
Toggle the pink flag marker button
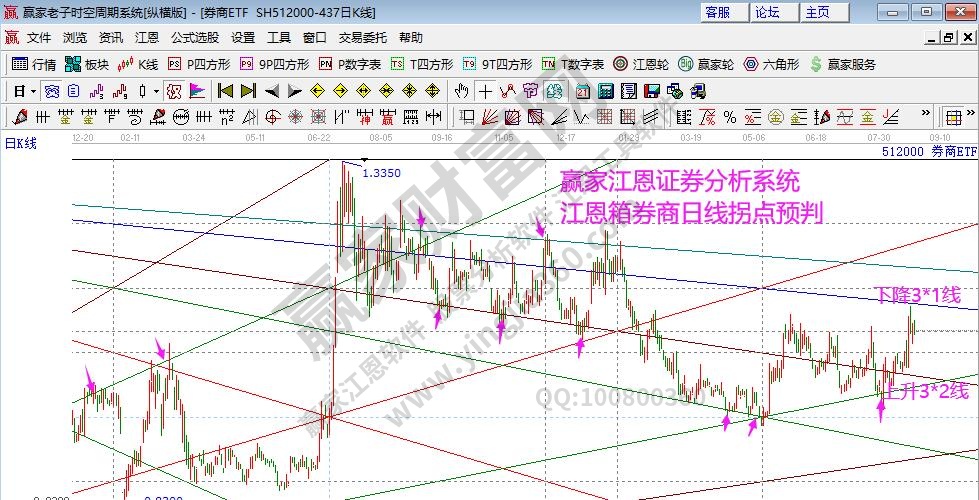point(196,91)
